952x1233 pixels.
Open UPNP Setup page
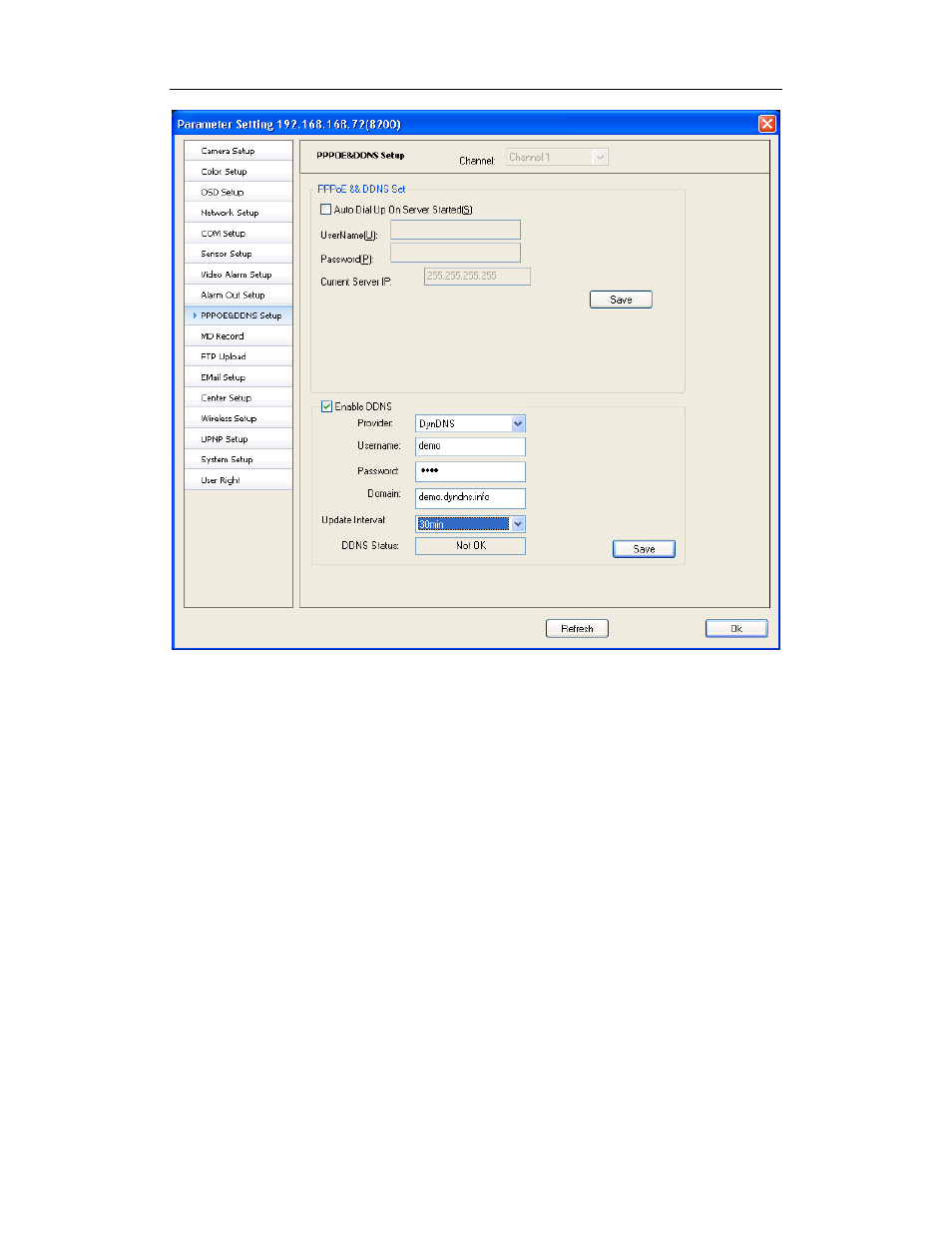238,439
